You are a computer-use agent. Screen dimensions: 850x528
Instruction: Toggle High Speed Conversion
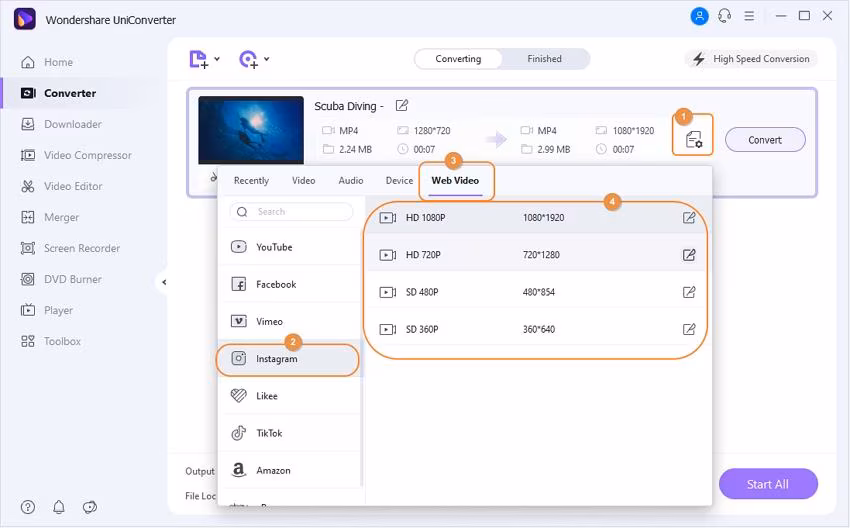tap(752, 59)
